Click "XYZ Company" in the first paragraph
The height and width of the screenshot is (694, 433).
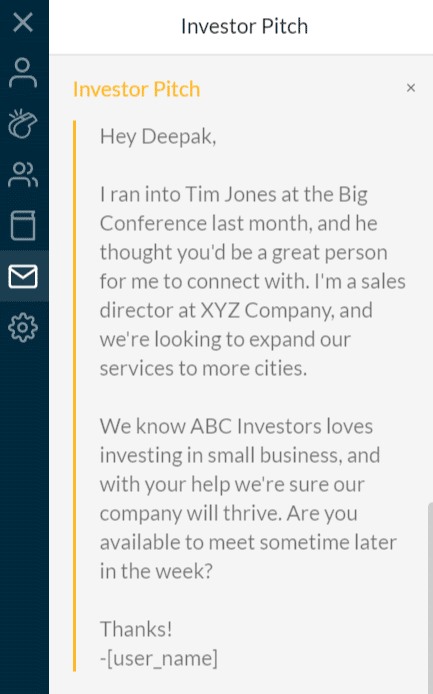click(x=267, y=310)
